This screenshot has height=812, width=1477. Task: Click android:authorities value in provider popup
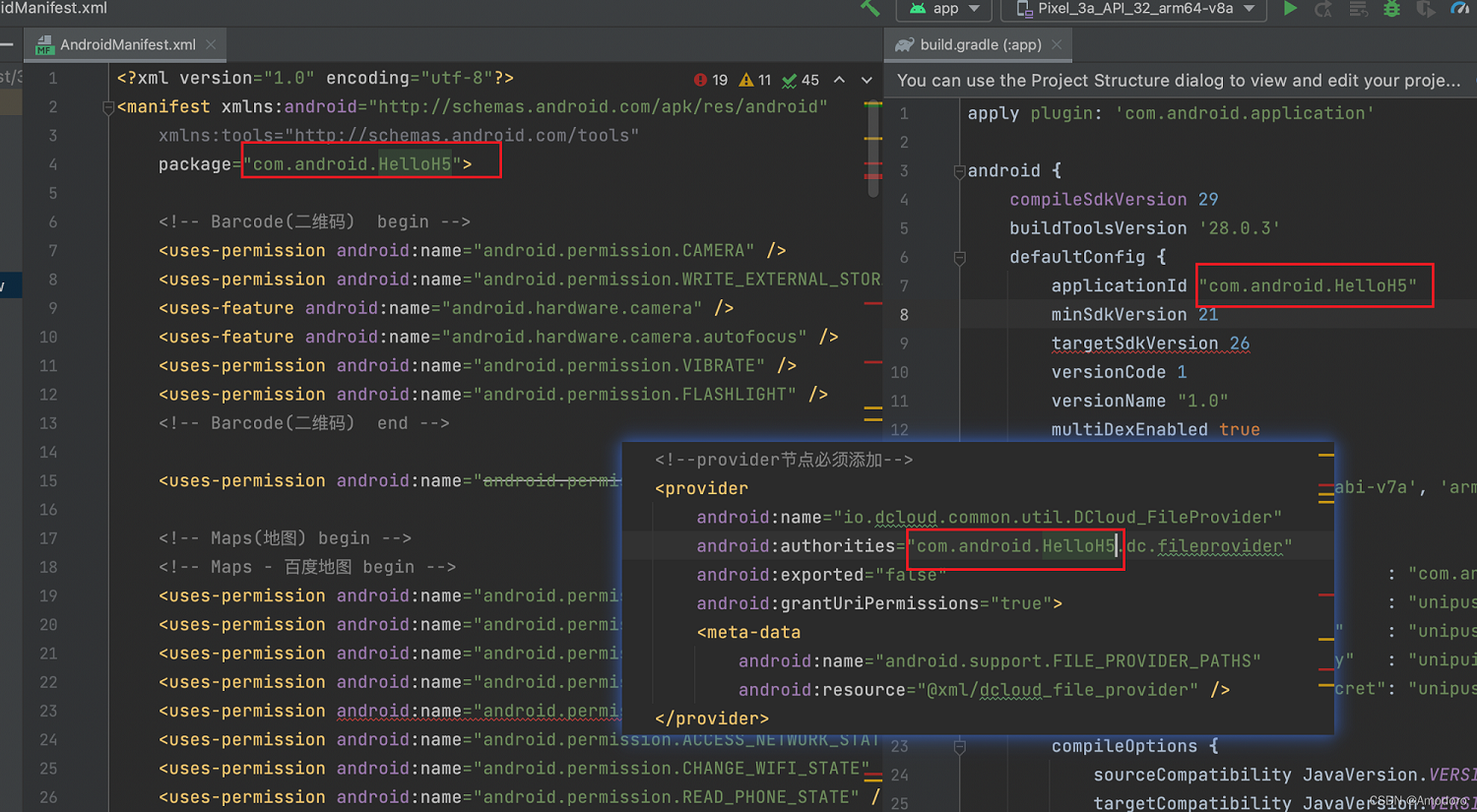point(1100,546)
